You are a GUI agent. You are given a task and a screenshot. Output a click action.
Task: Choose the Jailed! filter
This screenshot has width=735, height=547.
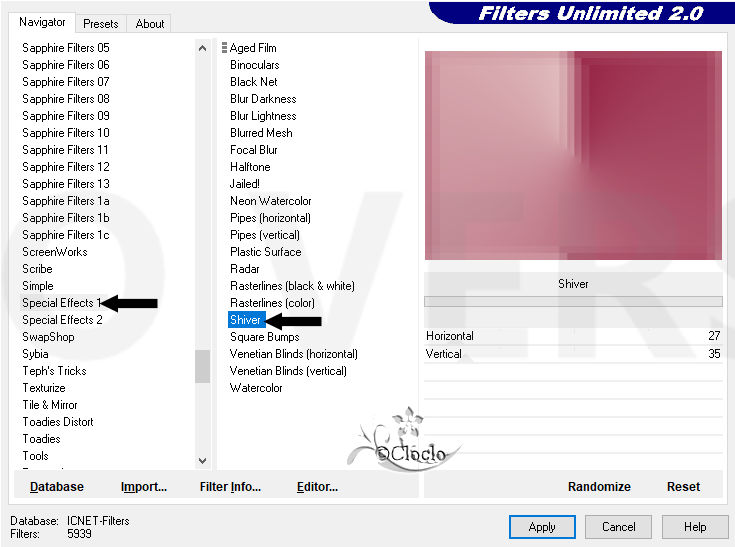tap(245, 184)
